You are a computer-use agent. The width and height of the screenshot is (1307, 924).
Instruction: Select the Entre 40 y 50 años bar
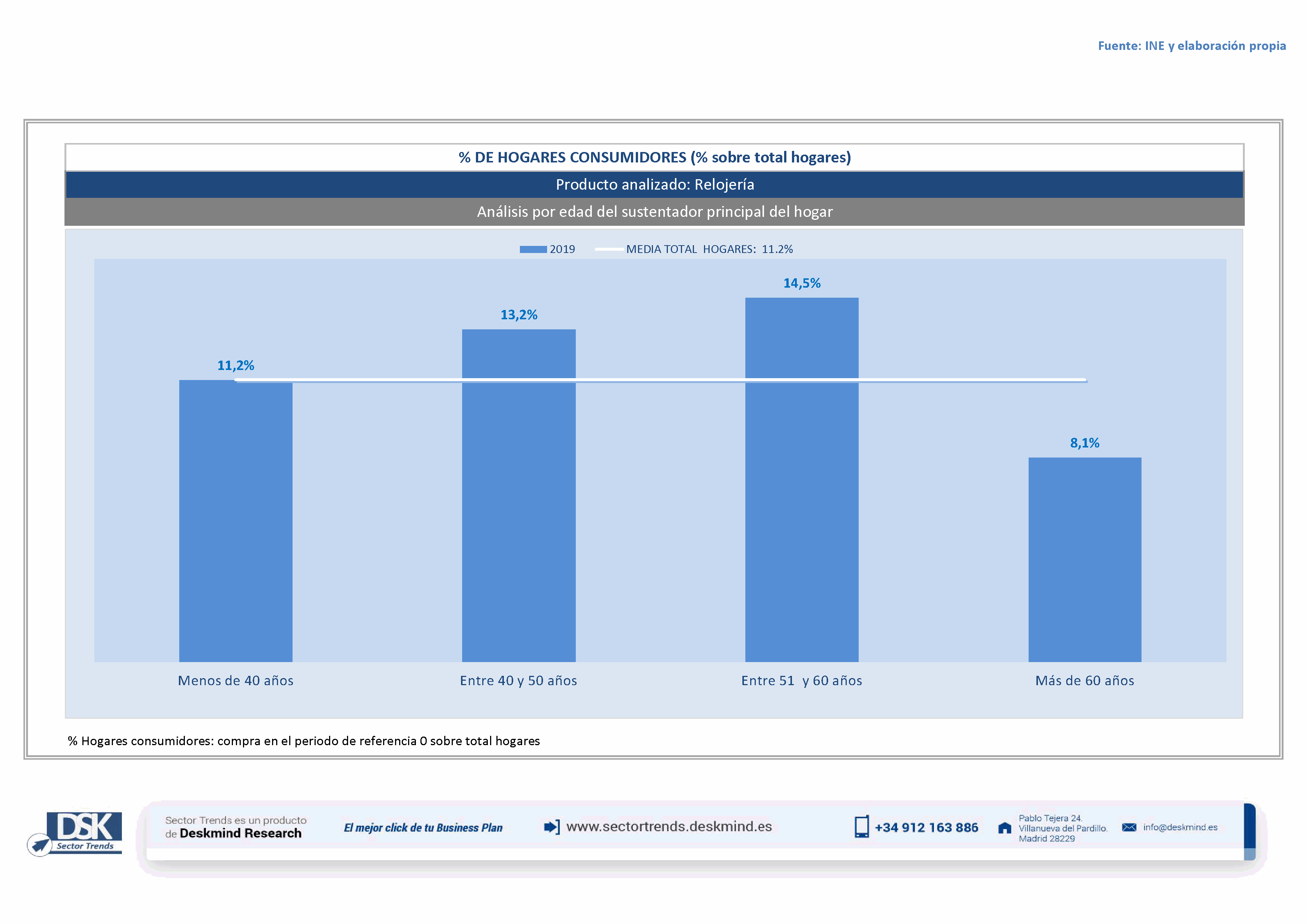[x=518, y=495]
